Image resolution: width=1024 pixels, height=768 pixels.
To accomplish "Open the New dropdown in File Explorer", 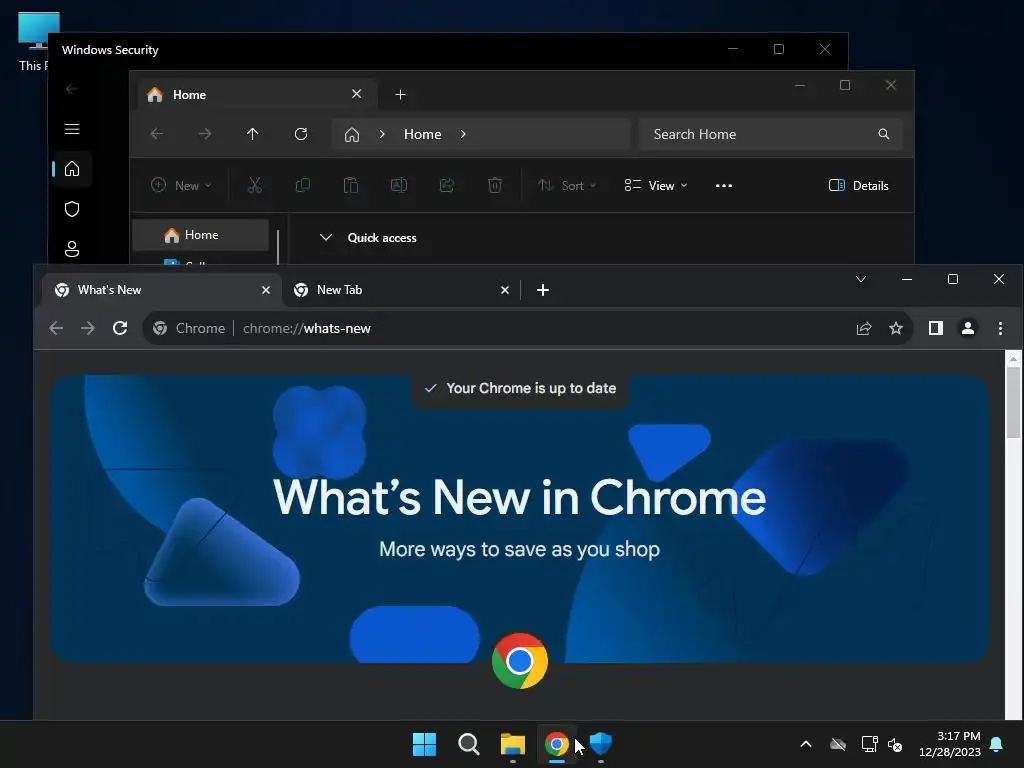I will [181, 185].
